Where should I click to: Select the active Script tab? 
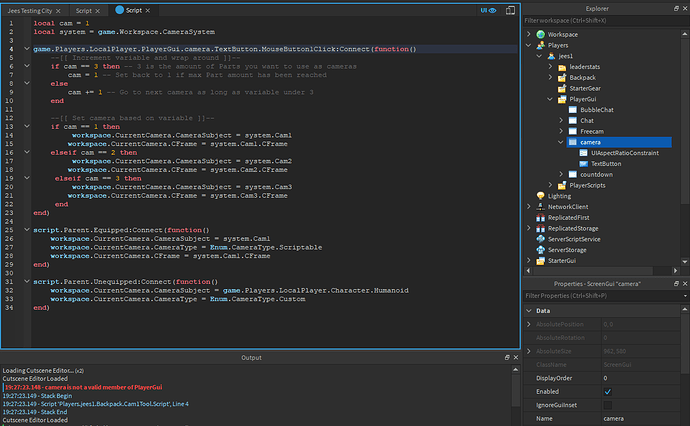[x=133, y=10]
